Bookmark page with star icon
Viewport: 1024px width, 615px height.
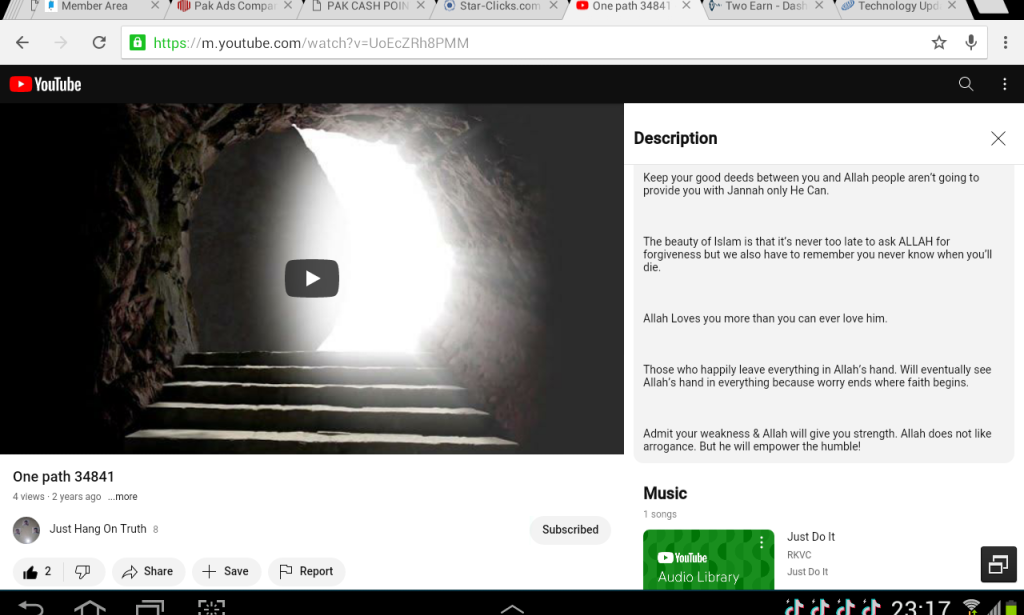click(938, 43)
